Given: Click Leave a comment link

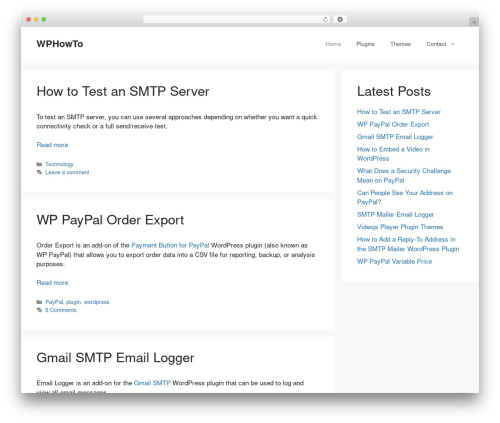Looking at the screenshot, I should 67,172.
